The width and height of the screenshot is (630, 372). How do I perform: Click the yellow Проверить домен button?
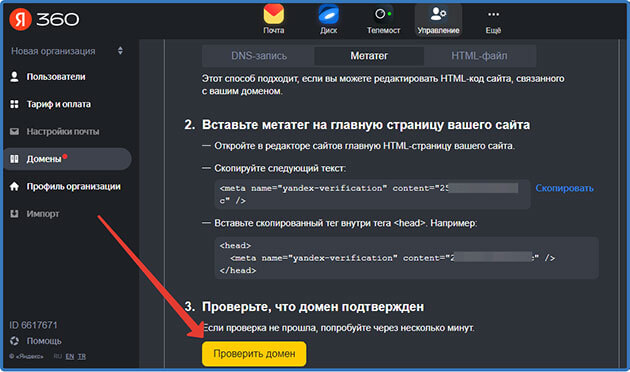click(x=254, y=354)
